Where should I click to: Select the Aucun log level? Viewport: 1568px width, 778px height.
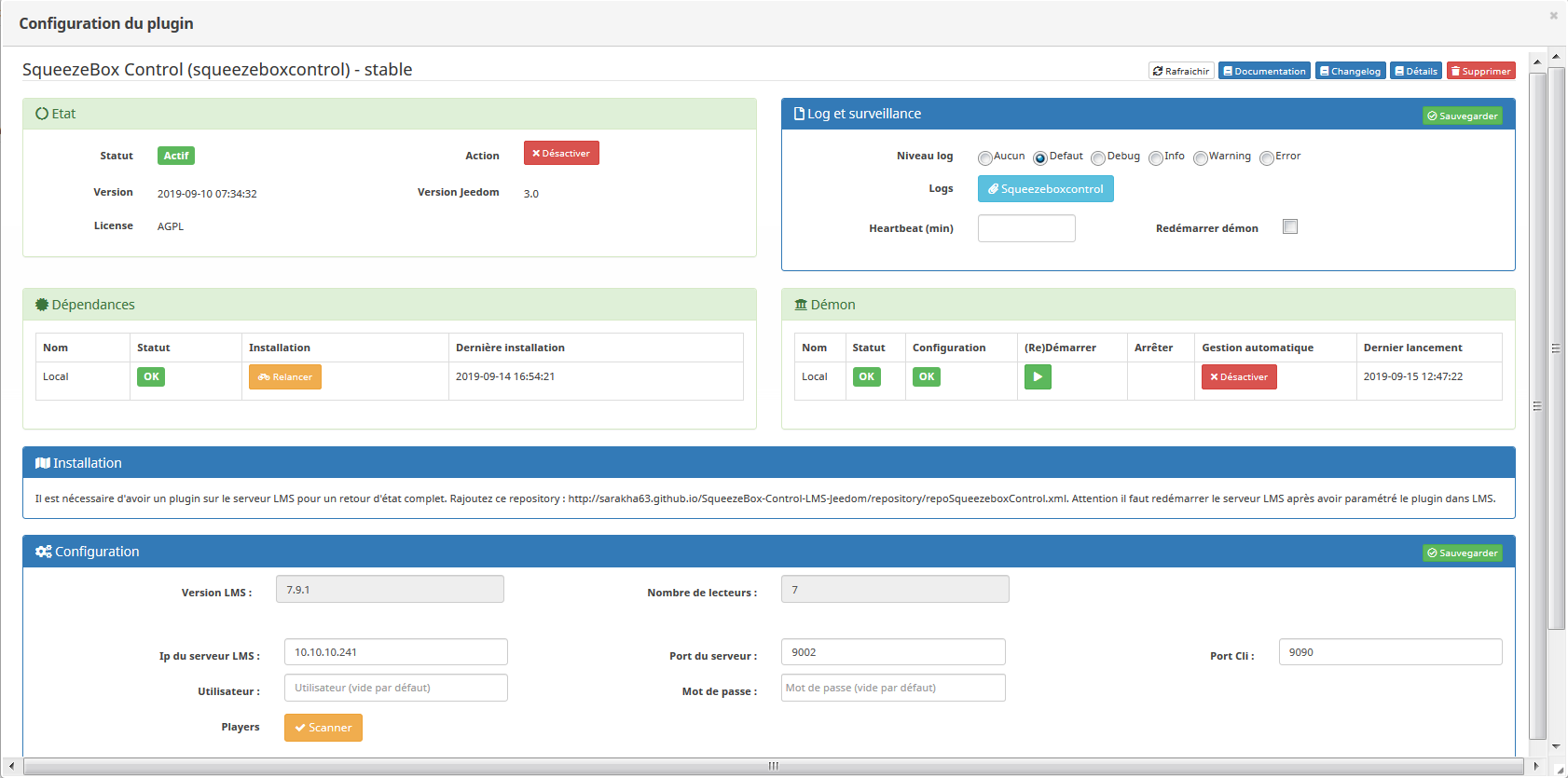pos(984,157)
